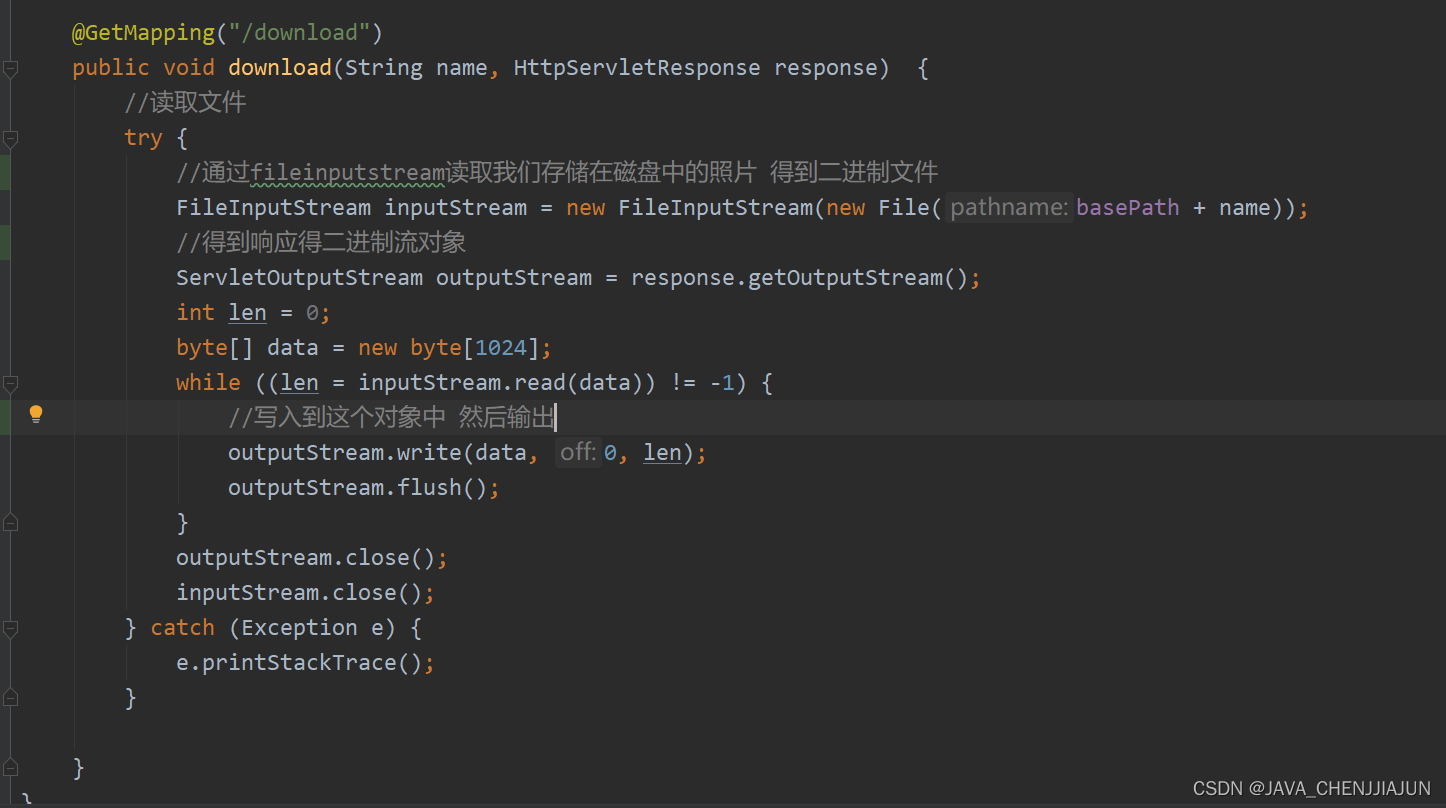This screenshot has width=1446, height=808.
Task: Click the pathname: parameter hint
Action: (1009, 208)
